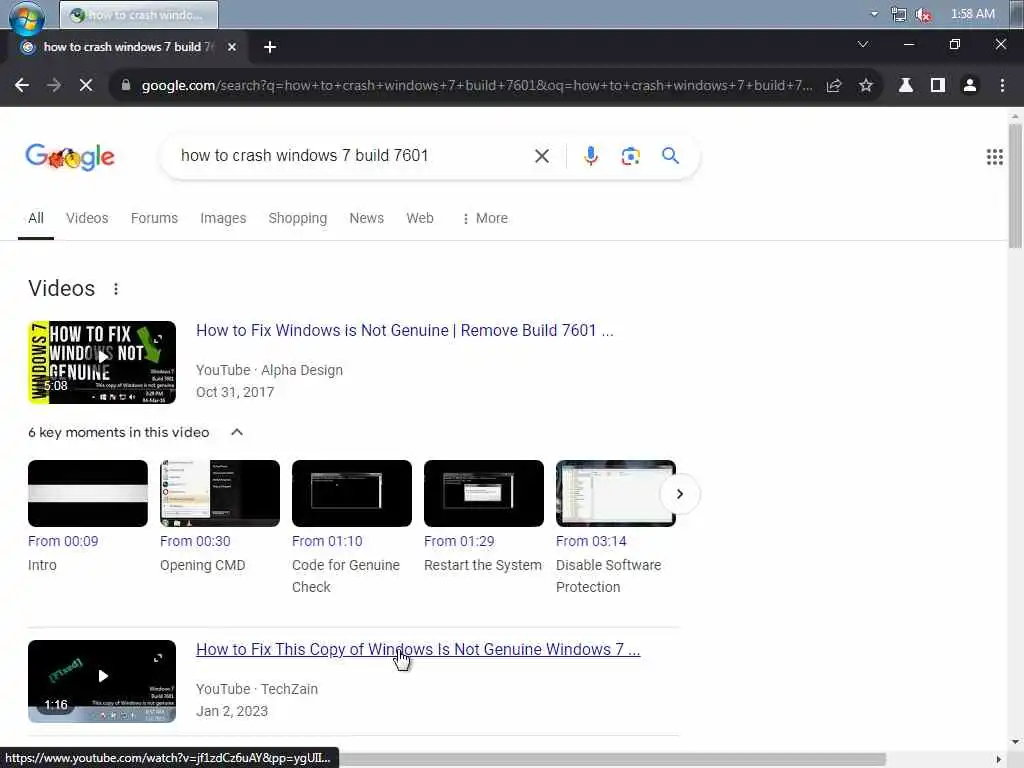This screenshot has height=768, width=1024.
Task: Click the 'Oct 31, 2017' date text
Action: click(235, 392)
